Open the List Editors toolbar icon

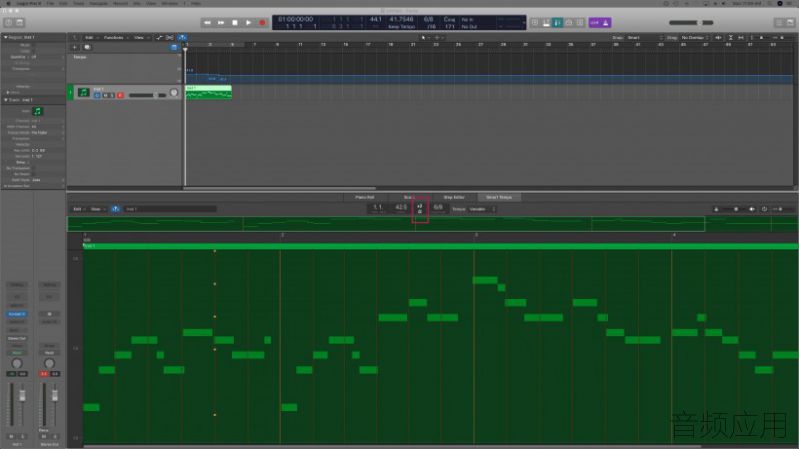[779, 23]
